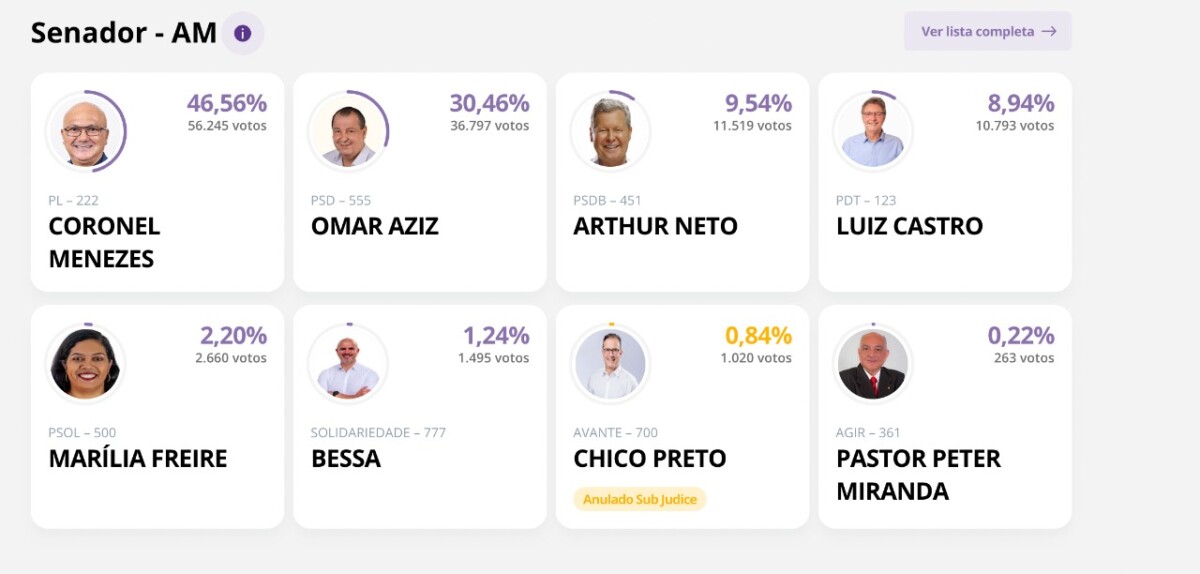Select Luiz Castro's portrait
Image resolution: width=1200 pixels, height=574 pixels.
click(x=873, y=132)
